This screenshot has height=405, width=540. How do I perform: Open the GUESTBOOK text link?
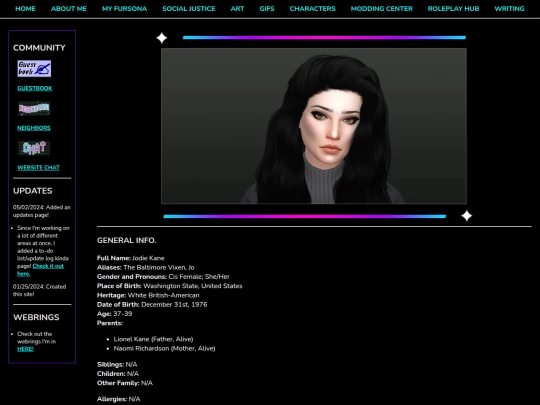coord(35,89)
